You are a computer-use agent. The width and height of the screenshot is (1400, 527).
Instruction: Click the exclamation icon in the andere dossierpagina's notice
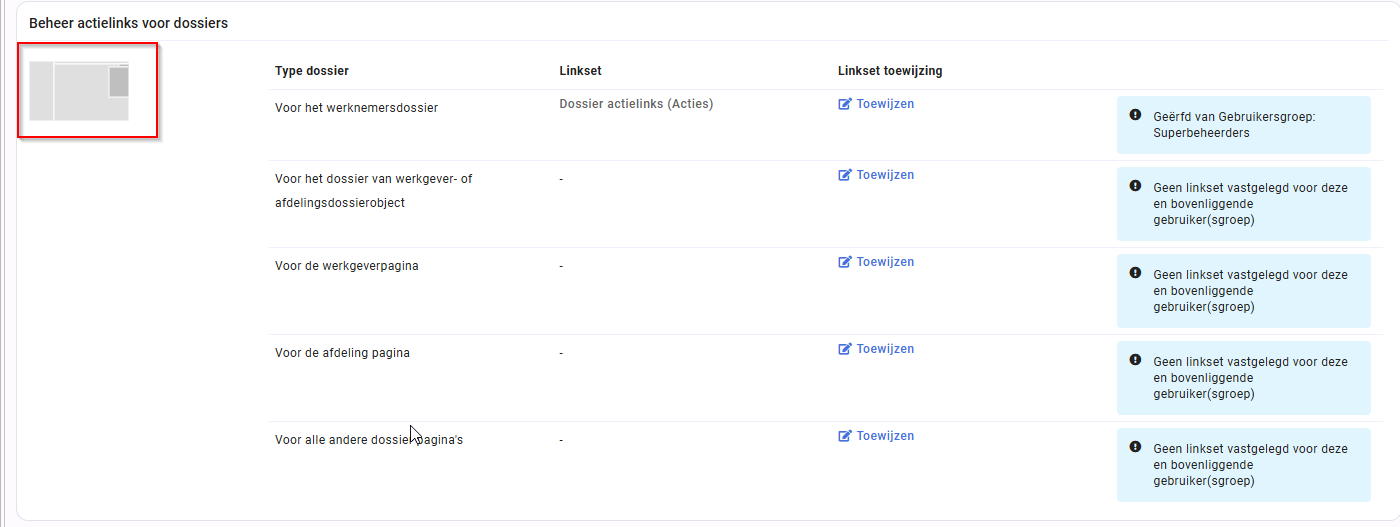[x=1135, y=447]
